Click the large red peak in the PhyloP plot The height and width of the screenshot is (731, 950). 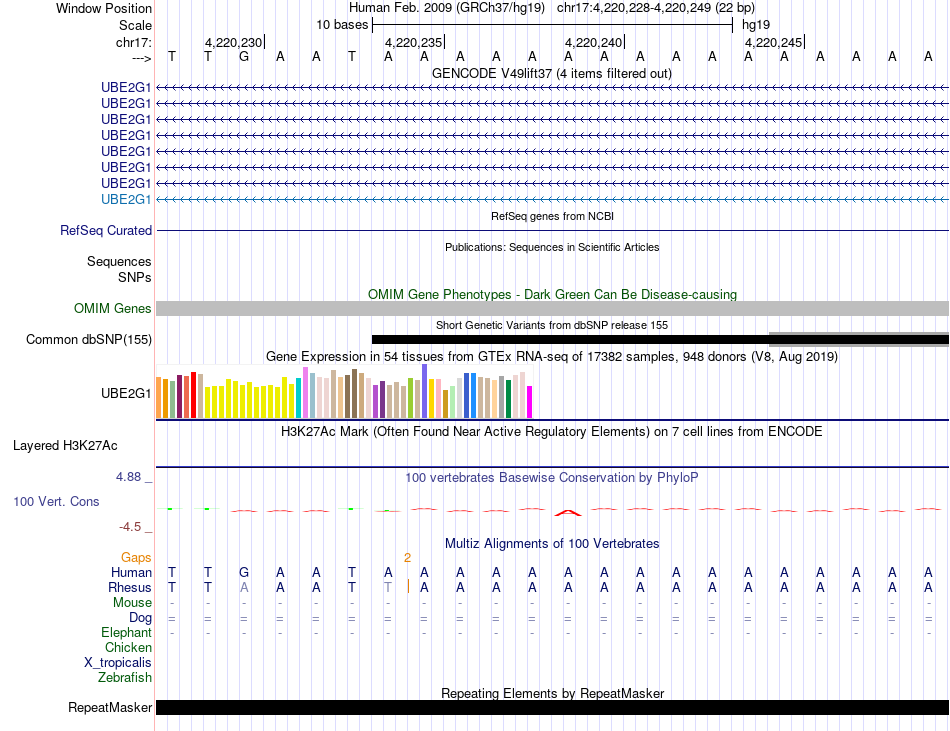[x=568, y=513]
